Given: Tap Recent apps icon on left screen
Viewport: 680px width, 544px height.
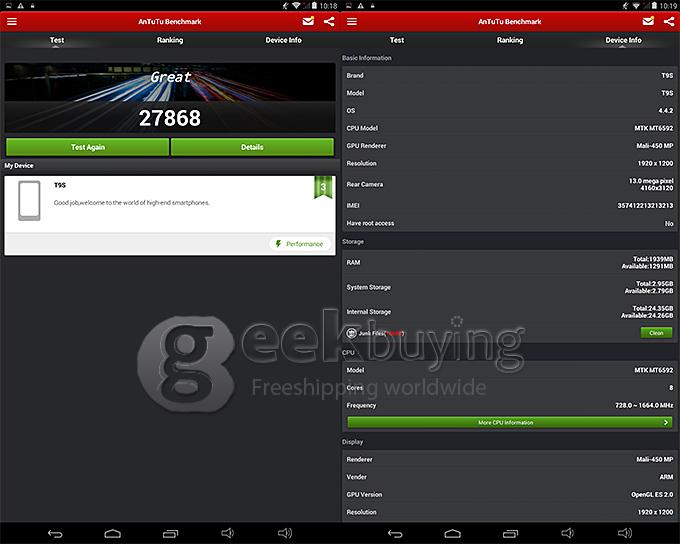Looking at the screenshot, I should click(x=170, y=534).
